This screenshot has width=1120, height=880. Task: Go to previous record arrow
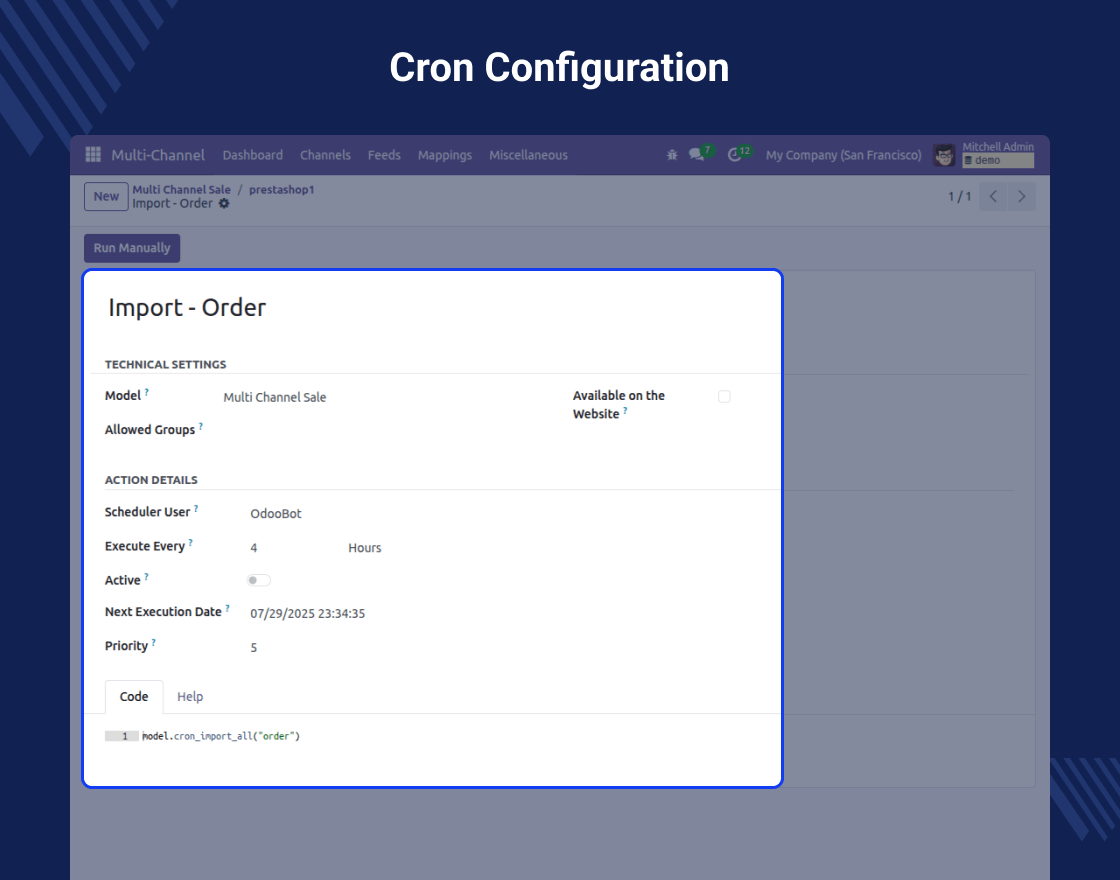994,196
